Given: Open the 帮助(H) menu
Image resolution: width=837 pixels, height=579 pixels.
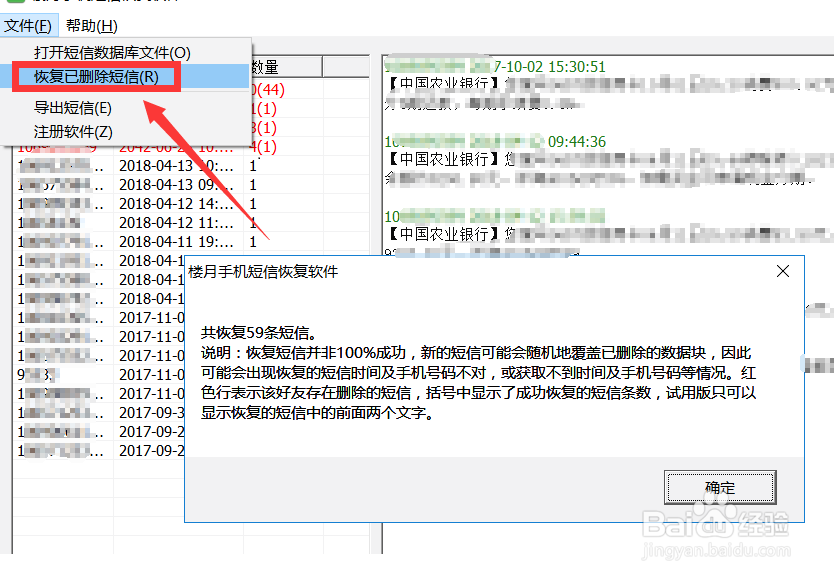Looking at the screenshot, I should tap(92, 25).
